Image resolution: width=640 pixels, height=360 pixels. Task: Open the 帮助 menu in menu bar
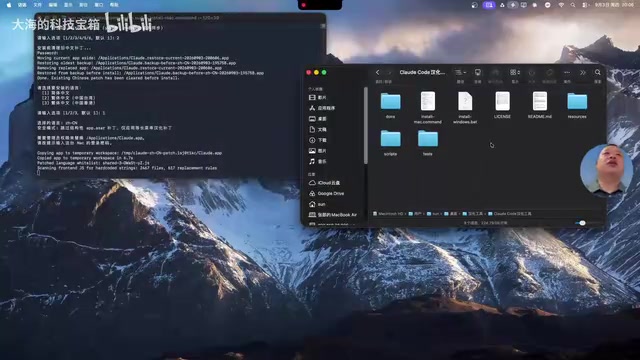(x=114, y=5)
